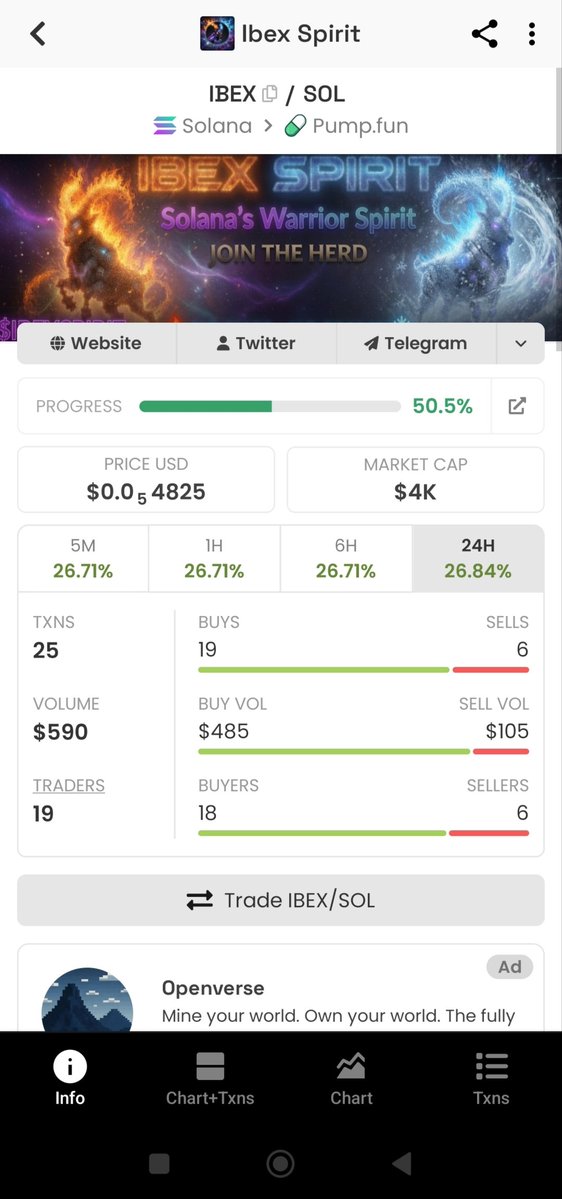Tap the Ibex Spirit banner image
The image size is (562, 1199).
[x=281, y=239]
